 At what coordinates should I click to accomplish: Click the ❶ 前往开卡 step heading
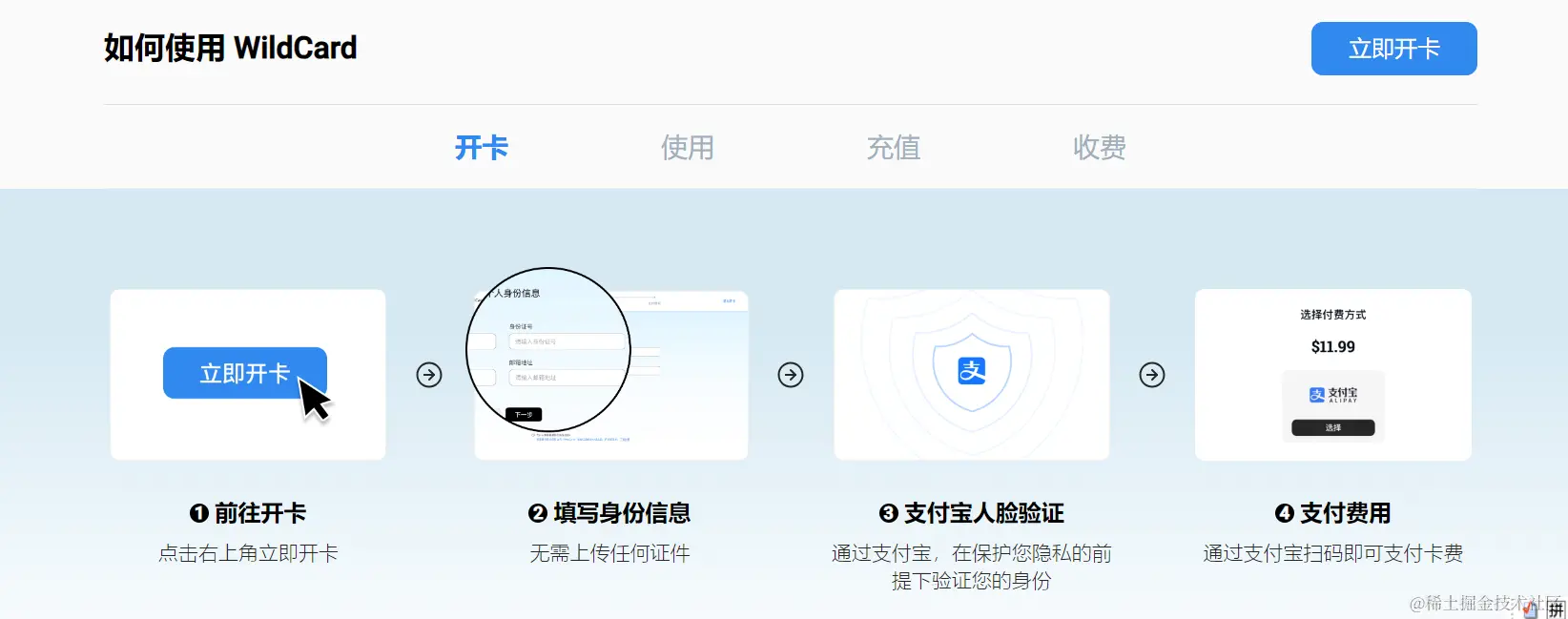pos(248,513)
